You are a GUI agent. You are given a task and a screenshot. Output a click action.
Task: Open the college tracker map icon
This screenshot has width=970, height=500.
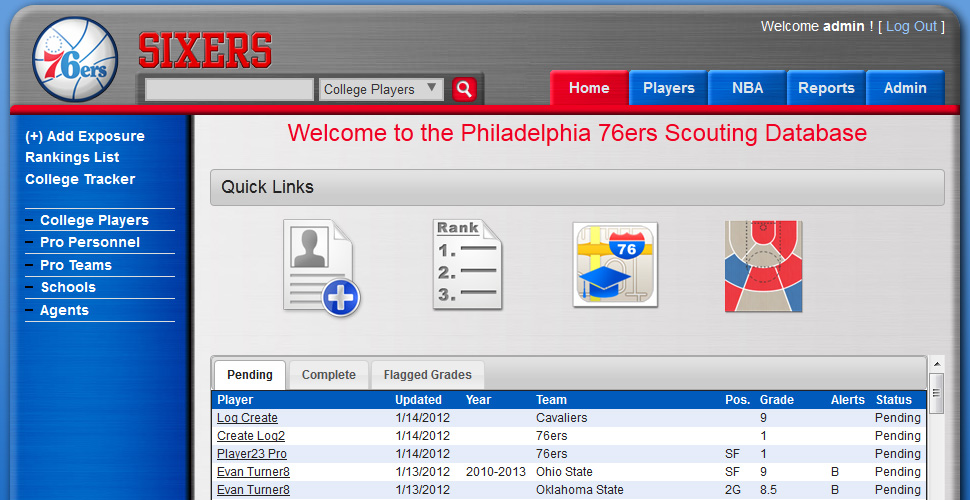coord(615,264)
